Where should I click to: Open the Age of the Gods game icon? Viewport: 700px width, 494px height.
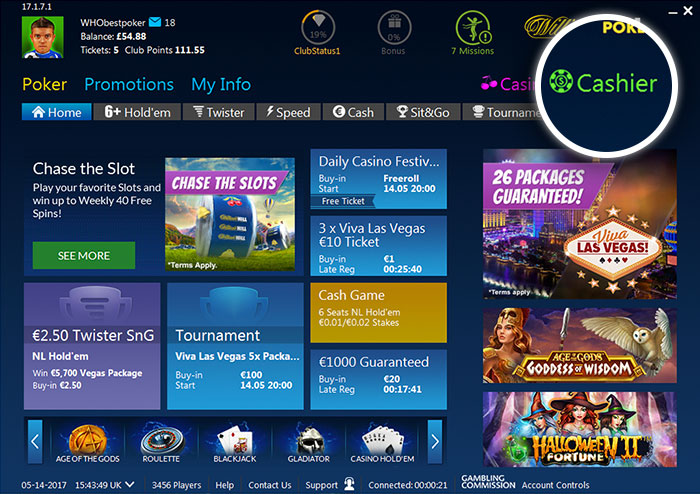coord(88,439)
